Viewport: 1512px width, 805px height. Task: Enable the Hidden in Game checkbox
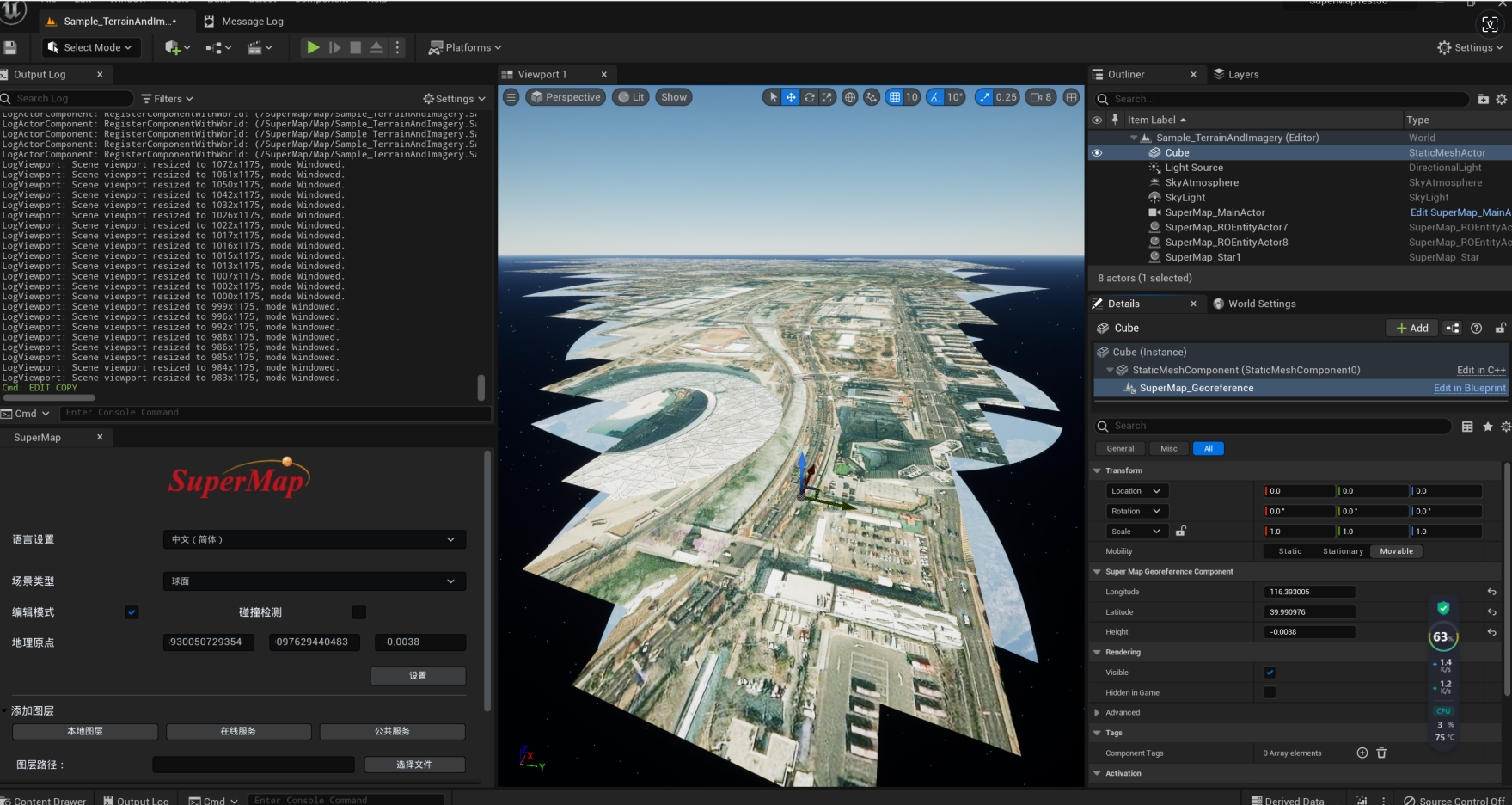[1270, 692]
